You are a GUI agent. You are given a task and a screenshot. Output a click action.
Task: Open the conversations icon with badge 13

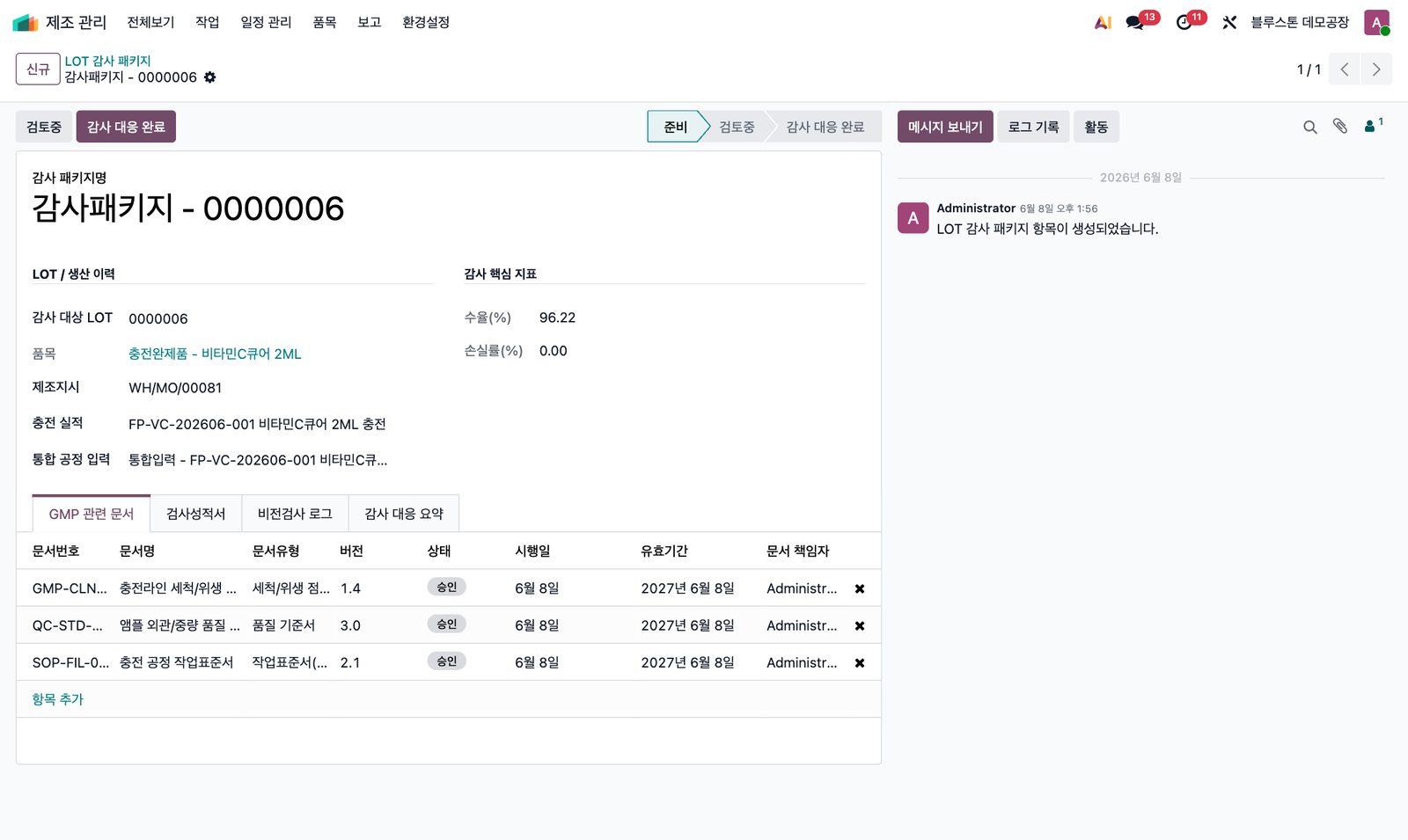pyautogui.click(x=1135, y=22)
